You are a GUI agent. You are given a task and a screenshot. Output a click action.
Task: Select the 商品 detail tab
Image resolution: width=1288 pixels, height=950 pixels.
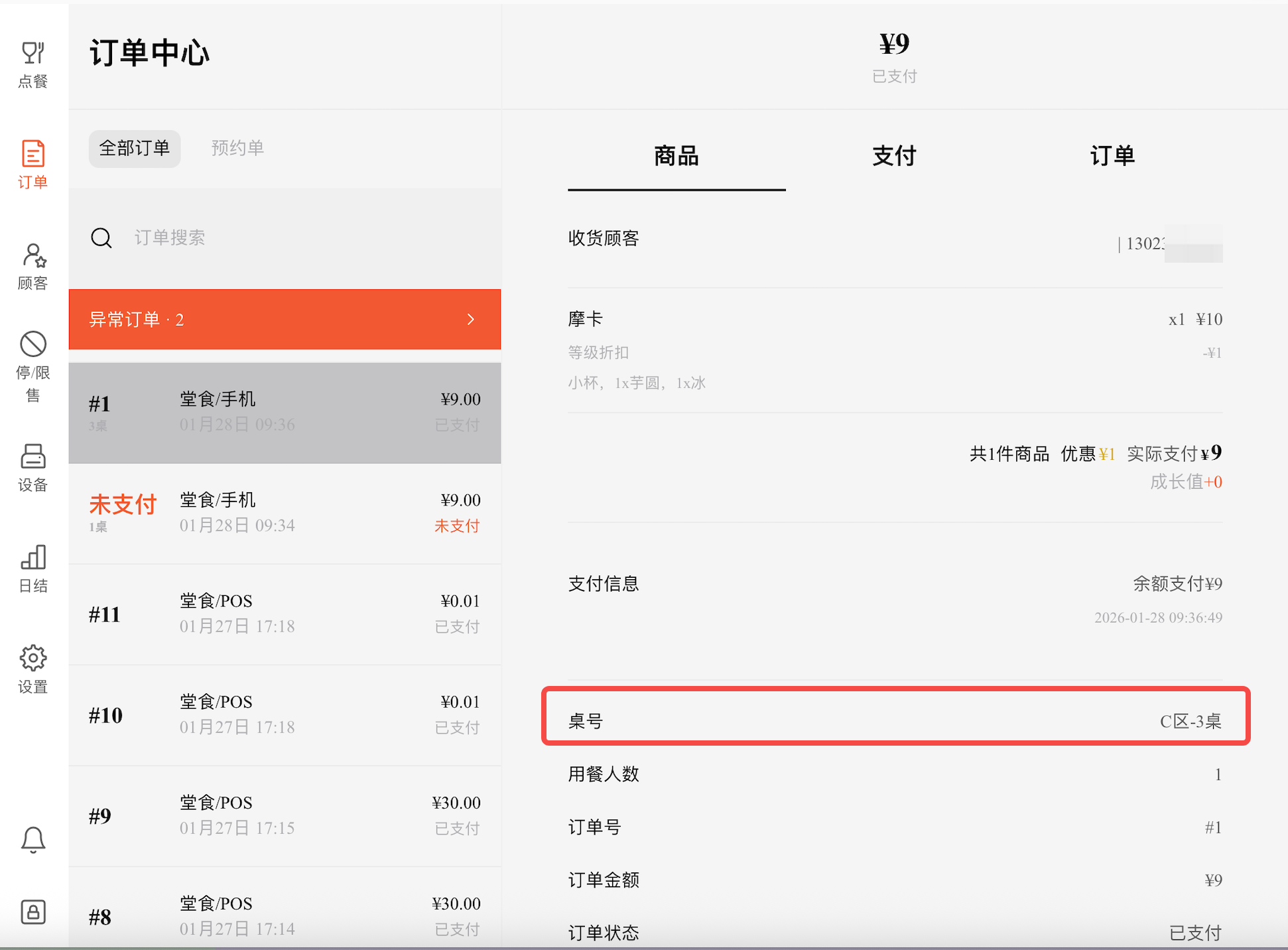(676, 157)
